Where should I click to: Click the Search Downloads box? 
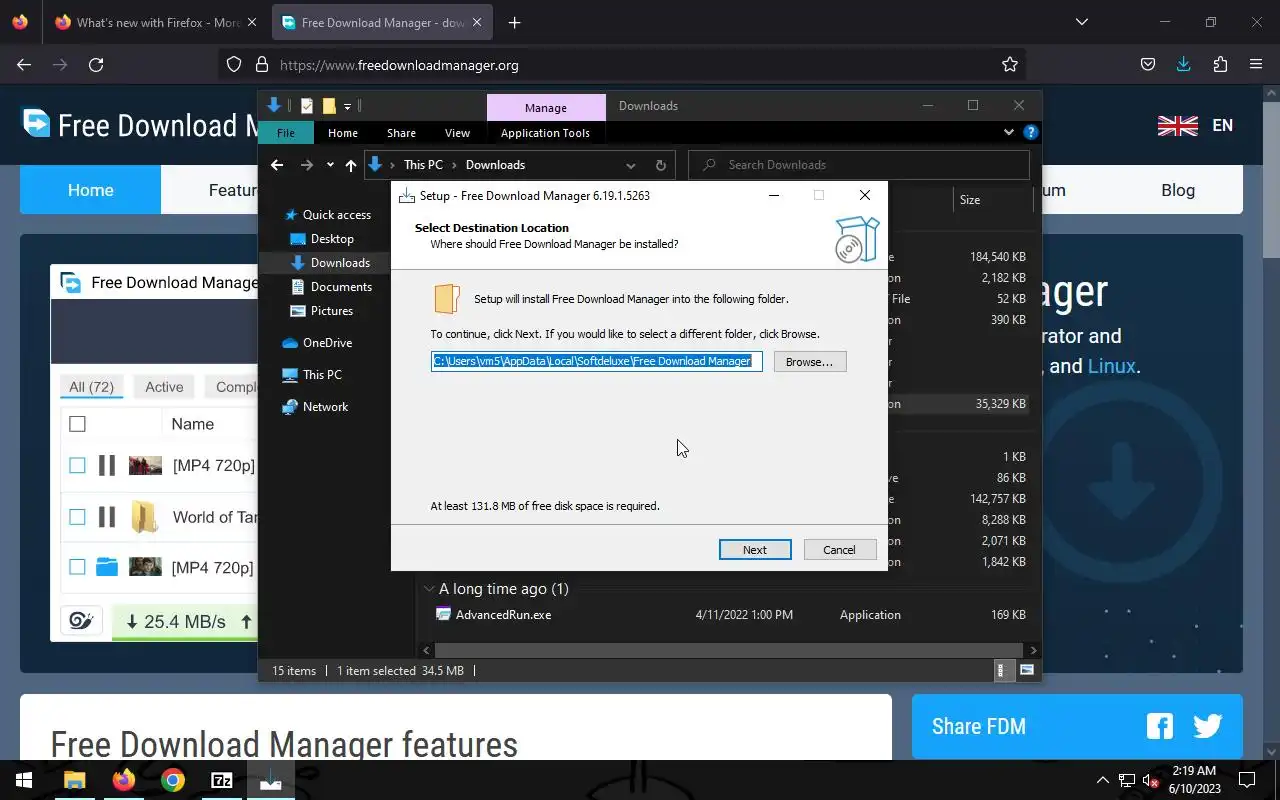859,165
